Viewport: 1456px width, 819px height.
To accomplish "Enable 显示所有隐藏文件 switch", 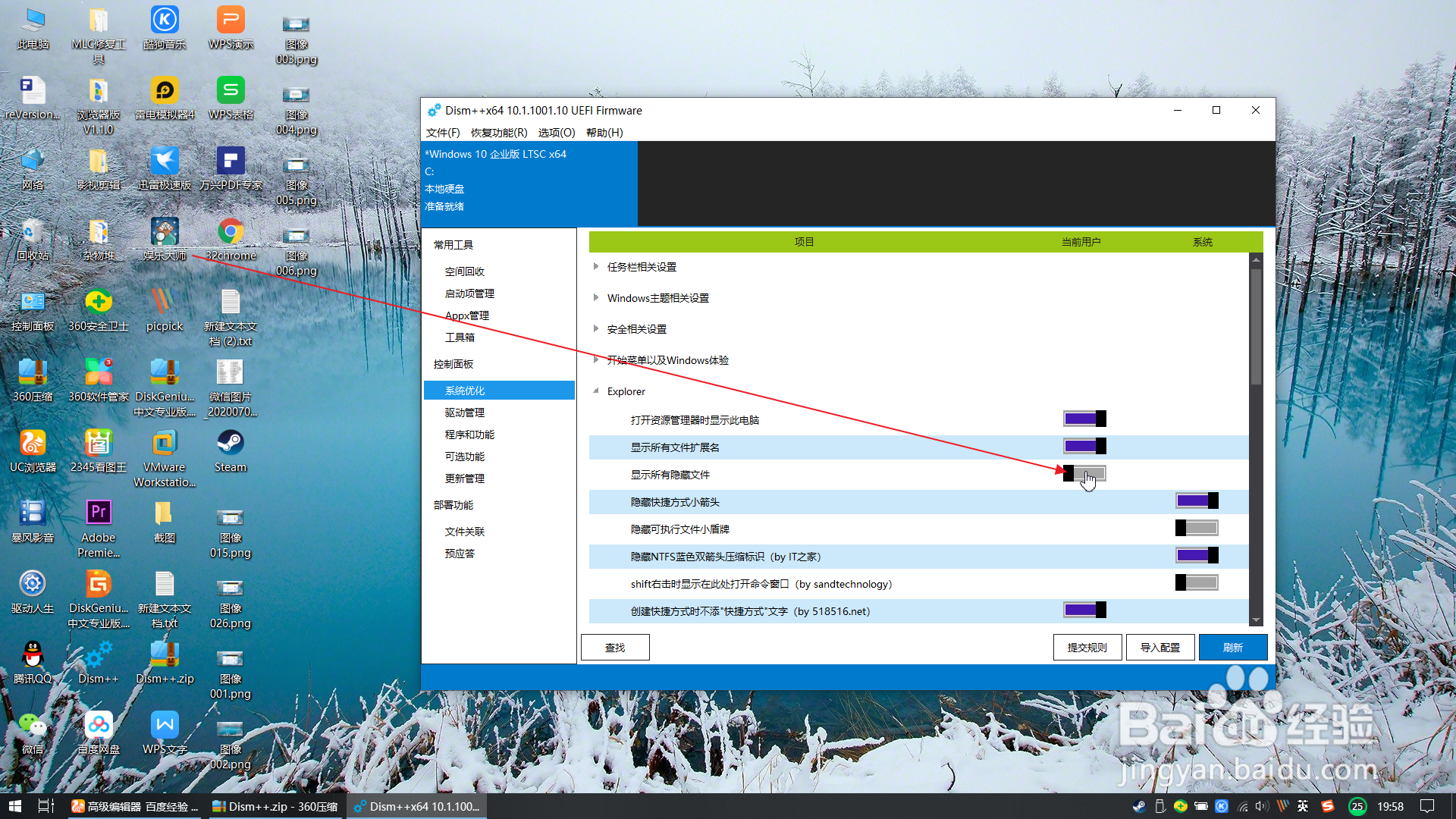I will click(x=1084, y=473).
